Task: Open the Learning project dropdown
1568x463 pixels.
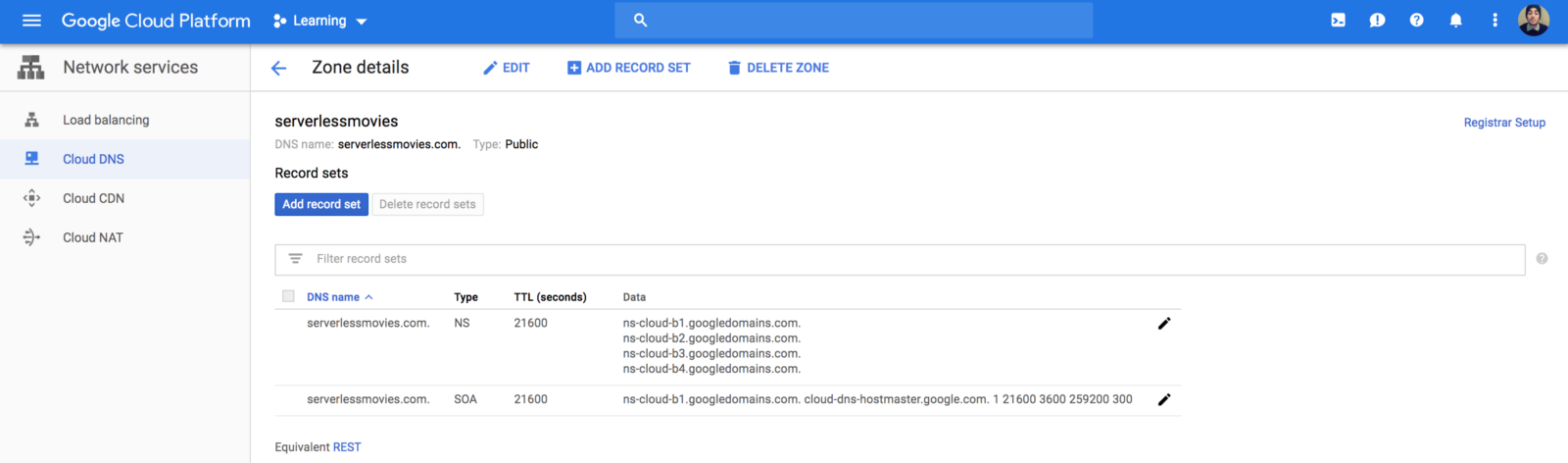Action: (x=320, y=21)
